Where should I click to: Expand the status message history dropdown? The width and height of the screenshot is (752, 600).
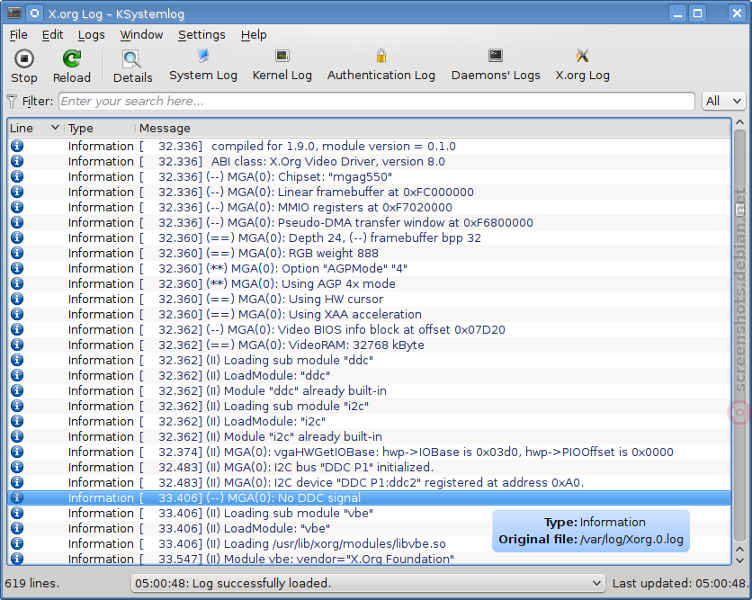coord(596,583)
